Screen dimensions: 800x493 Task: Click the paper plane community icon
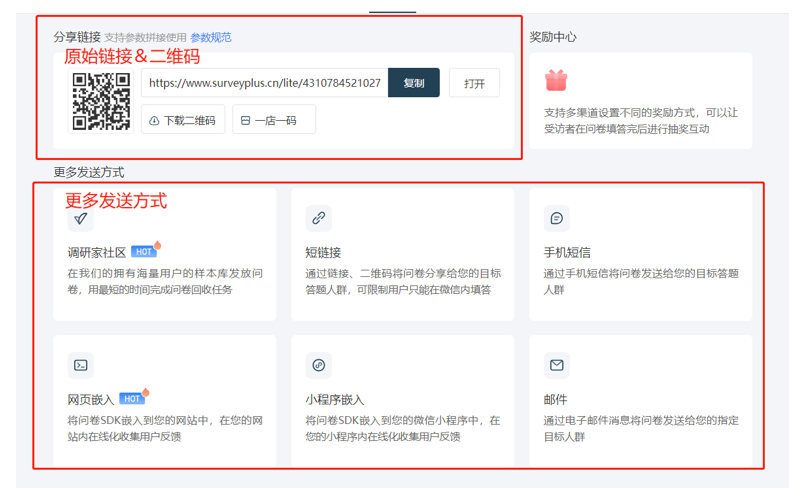coord(81,218)
